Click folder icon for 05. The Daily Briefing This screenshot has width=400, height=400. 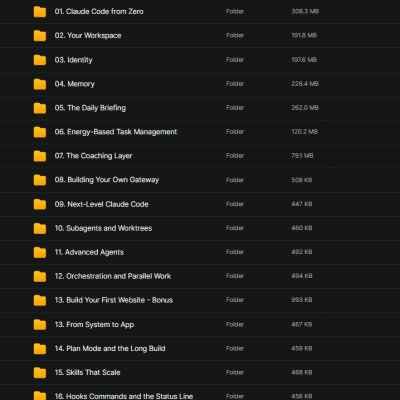(40, 108)
